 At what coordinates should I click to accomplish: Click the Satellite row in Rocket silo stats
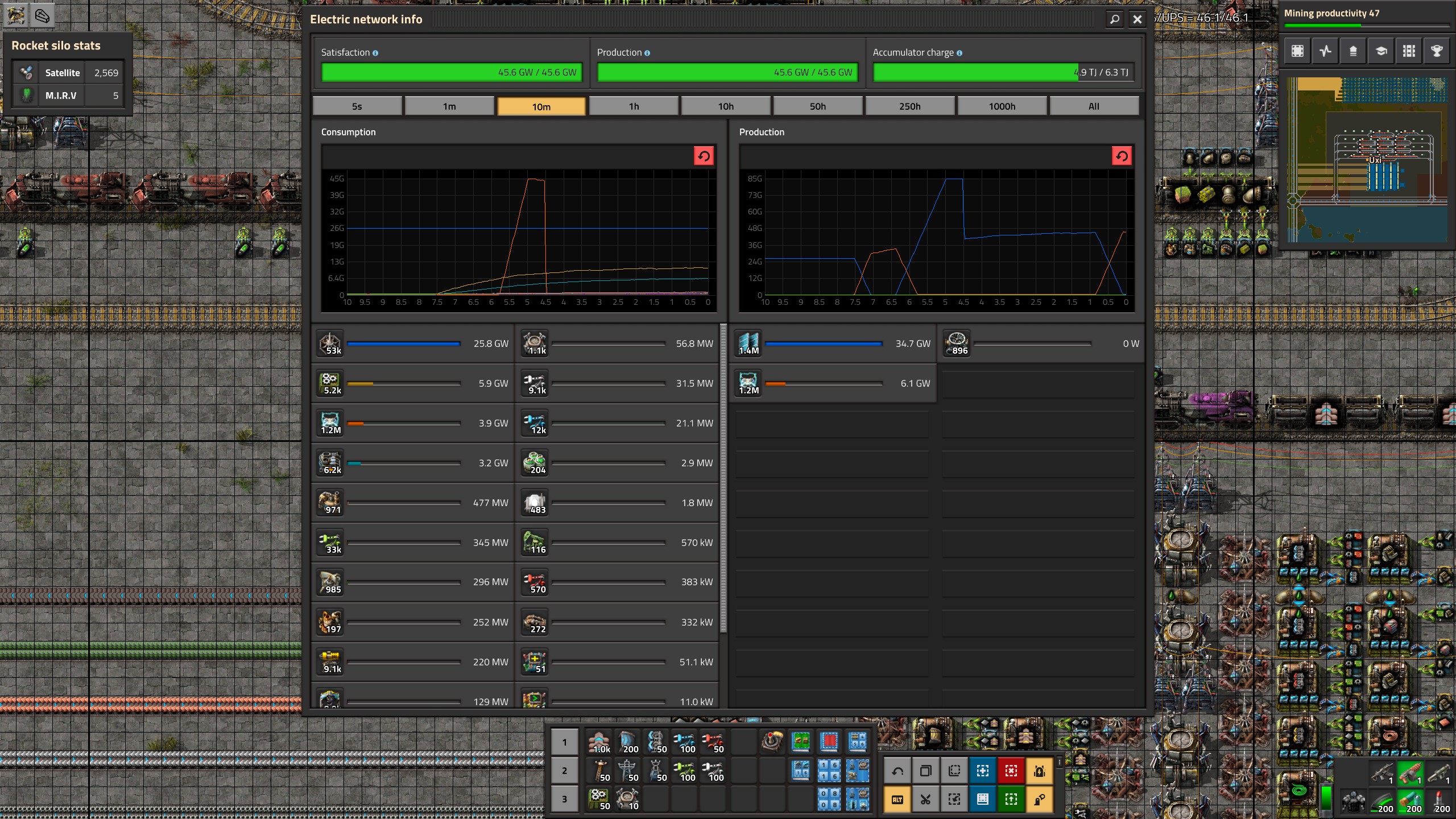(68, 73)
